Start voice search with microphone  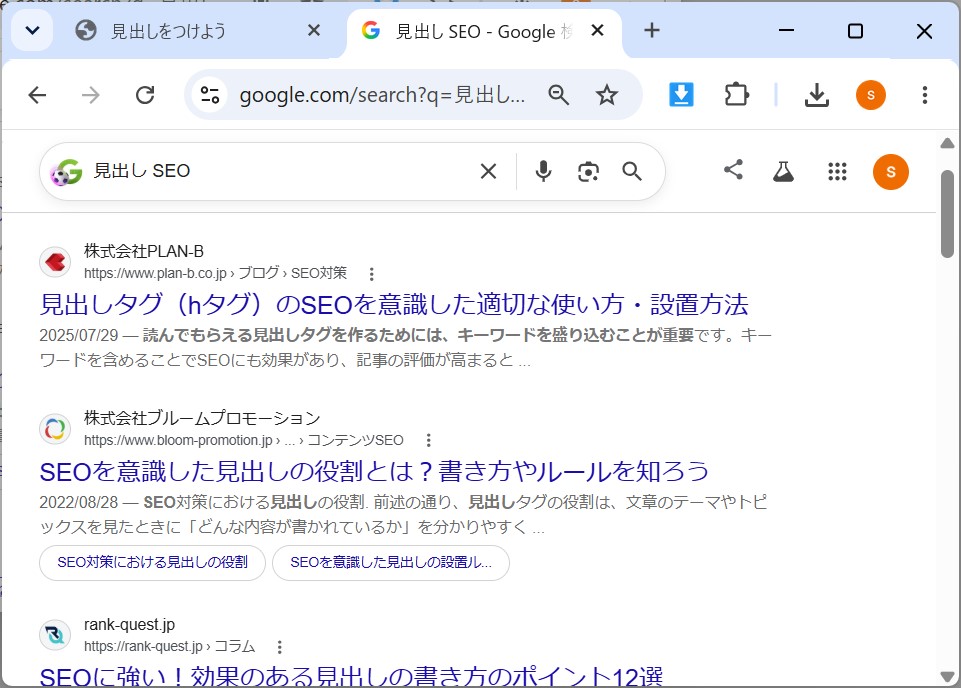(x=543, y=172)
